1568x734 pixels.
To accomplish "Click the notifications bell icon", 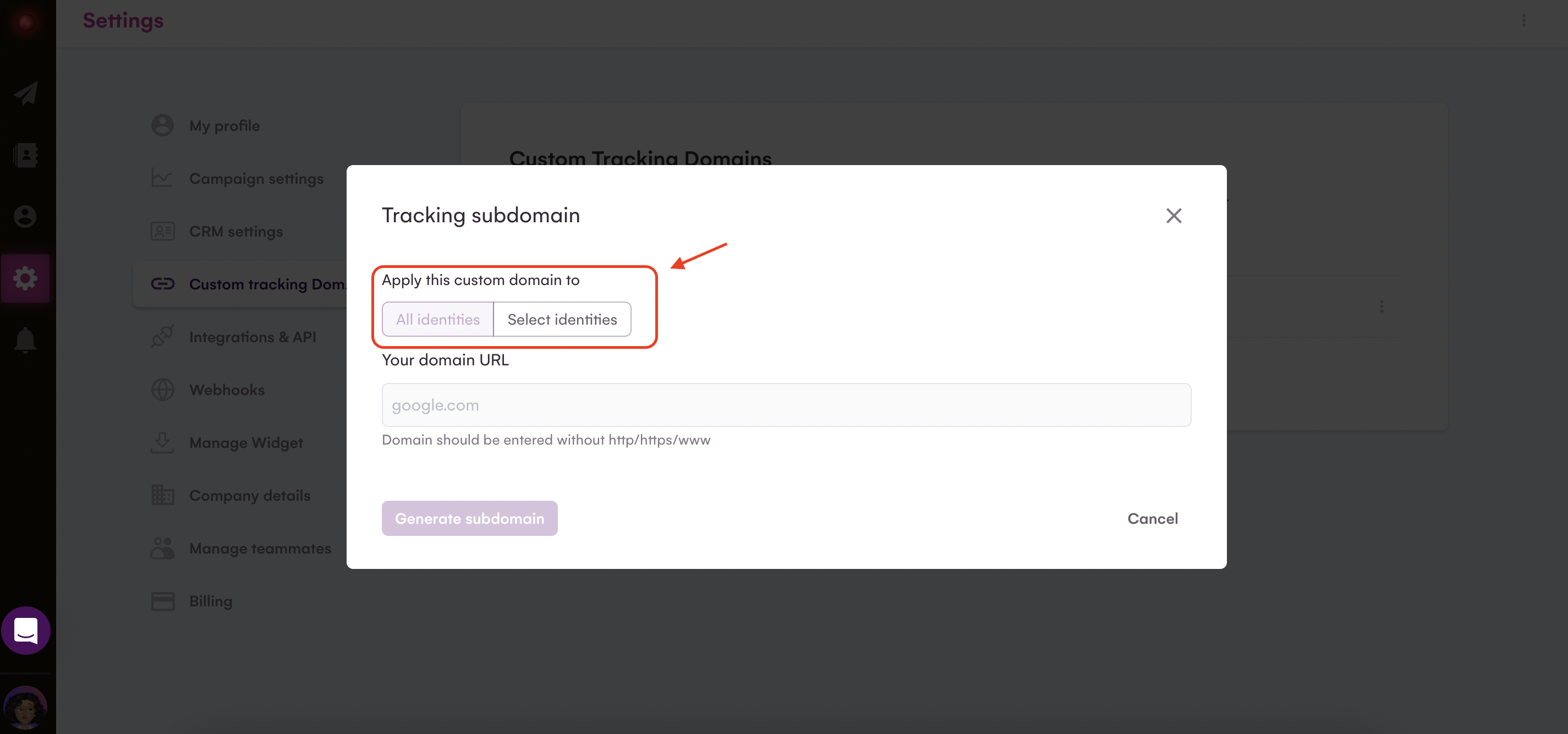I will (x=25, y=339).
